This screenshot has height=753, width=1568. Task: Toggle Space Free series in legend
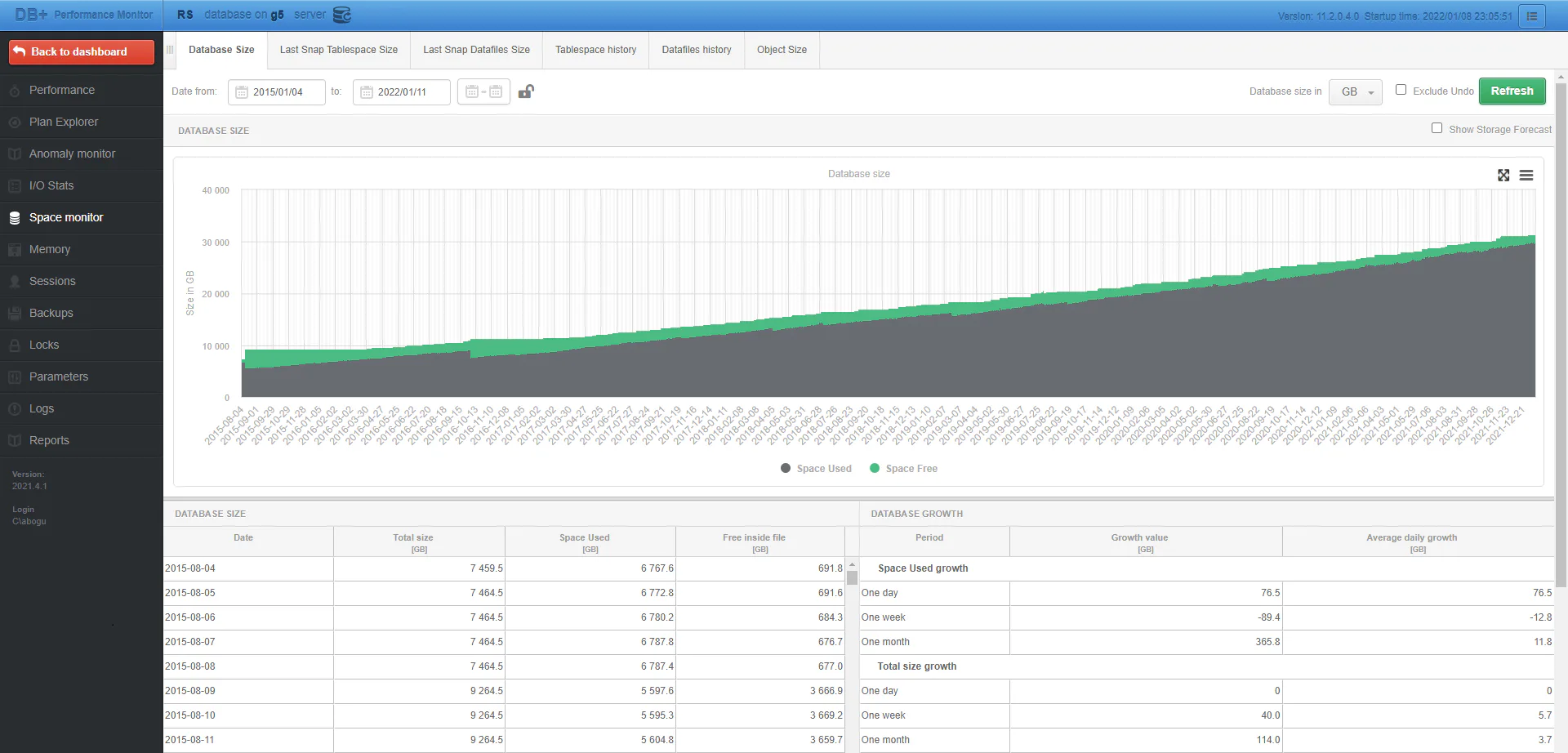903,469
